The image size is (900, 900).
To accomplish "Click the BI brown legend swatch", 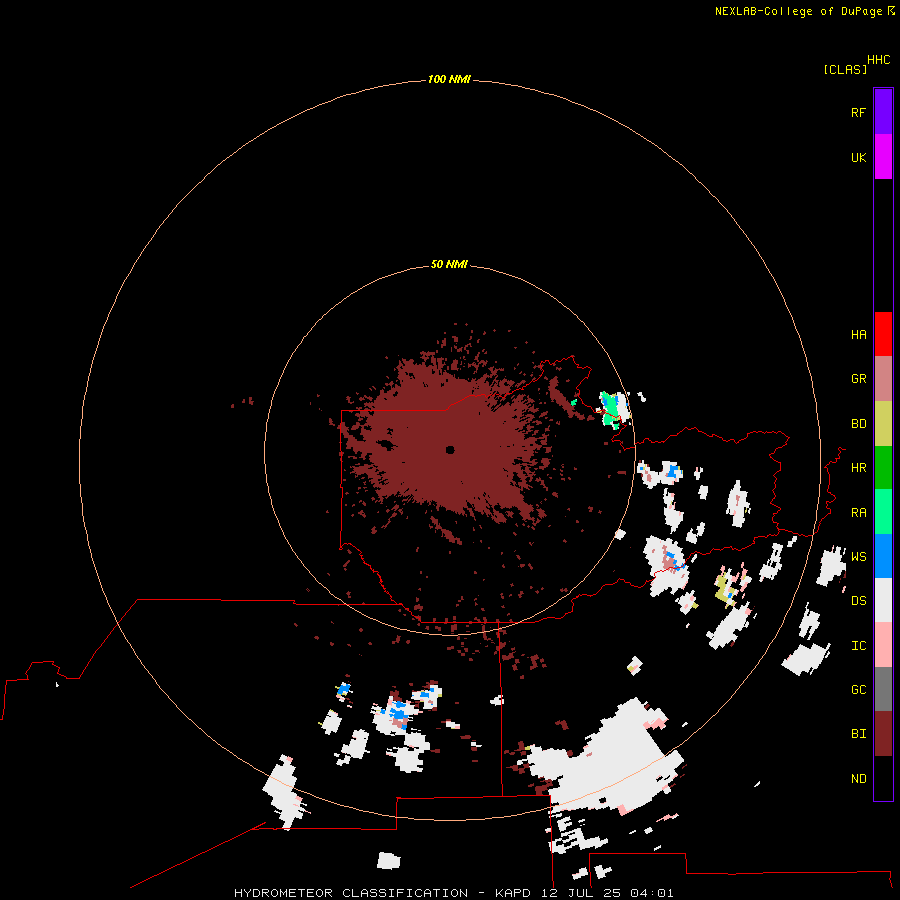I will (x=883, y=734).
